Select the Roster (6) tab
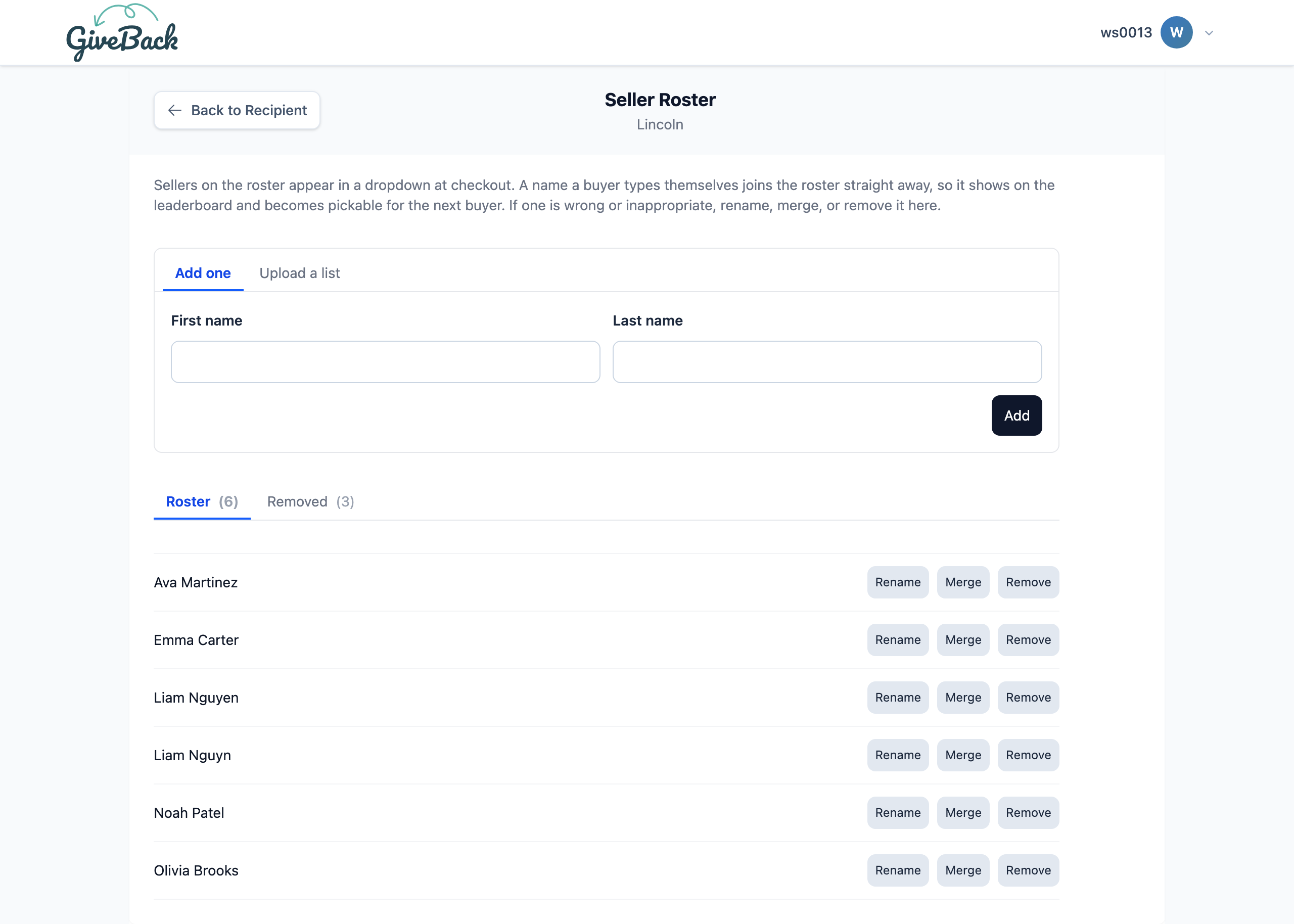Image resolution: width=1294 pixels, height=924 pixels. point(202,501)
